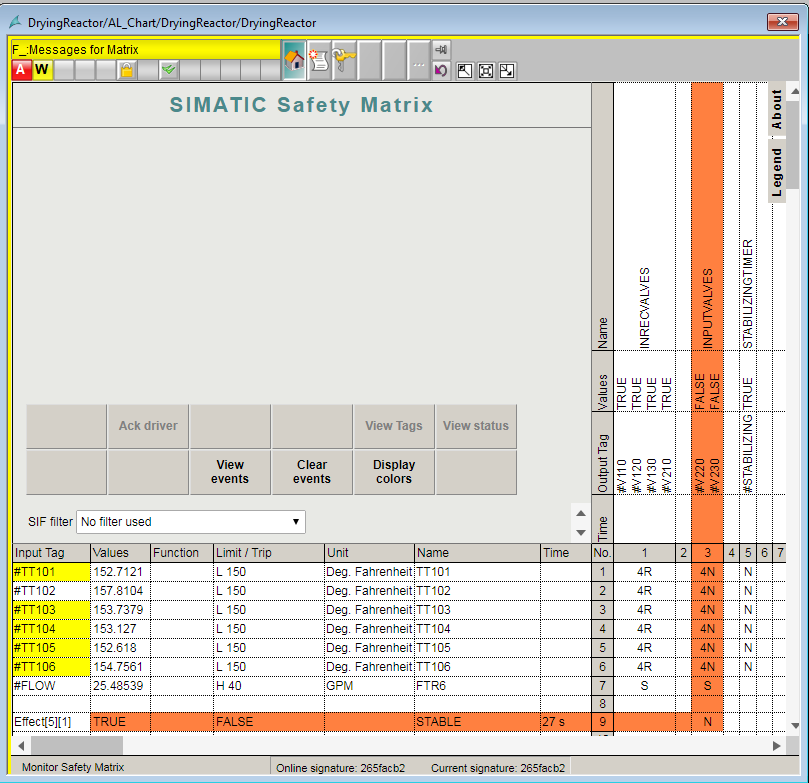
Task: Click the GPM unit cell
Action: (369, 686)
